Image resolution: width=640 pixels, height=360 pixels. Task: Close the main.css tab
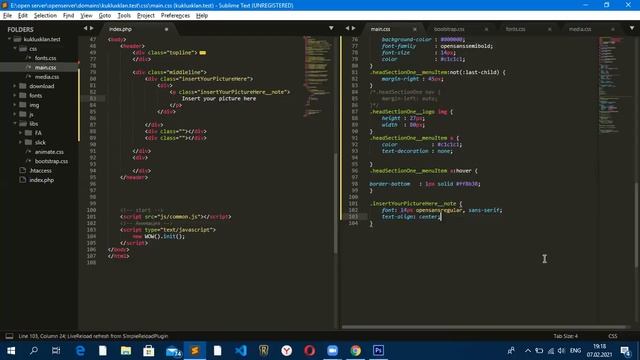click(x=415, y=29)
